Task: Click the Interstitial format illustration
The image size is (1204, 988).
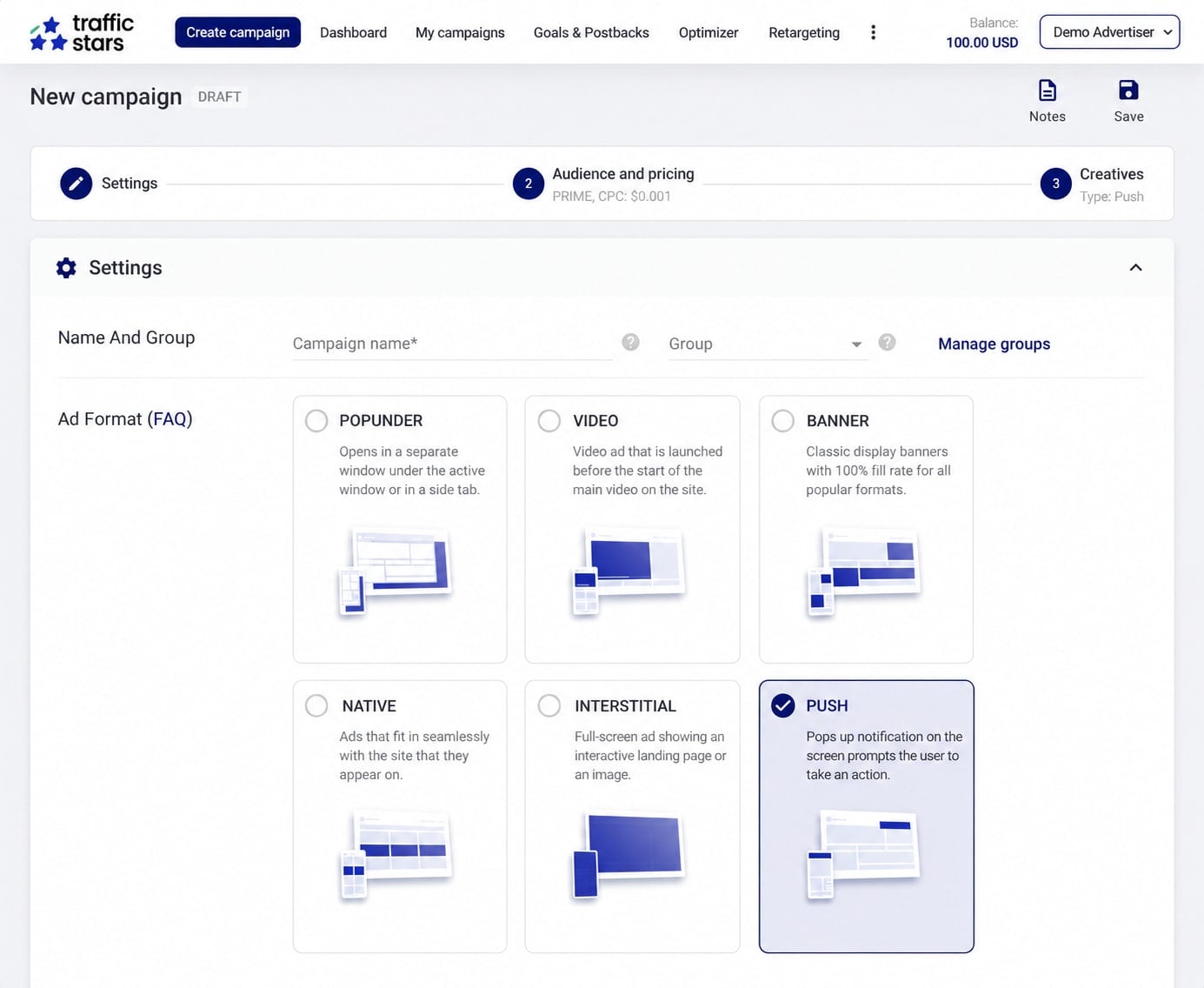Action: (x=629, y=855)
